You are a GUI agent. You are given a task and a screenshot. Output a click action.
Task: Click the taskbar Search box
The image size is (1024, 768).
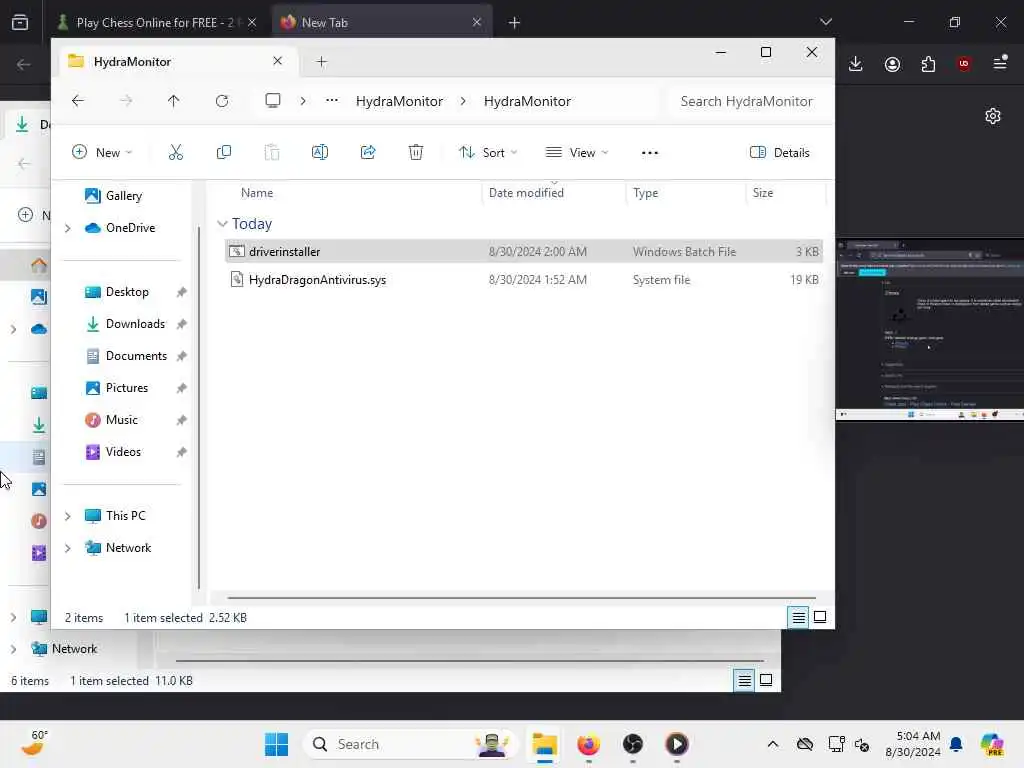click(411, 744)
